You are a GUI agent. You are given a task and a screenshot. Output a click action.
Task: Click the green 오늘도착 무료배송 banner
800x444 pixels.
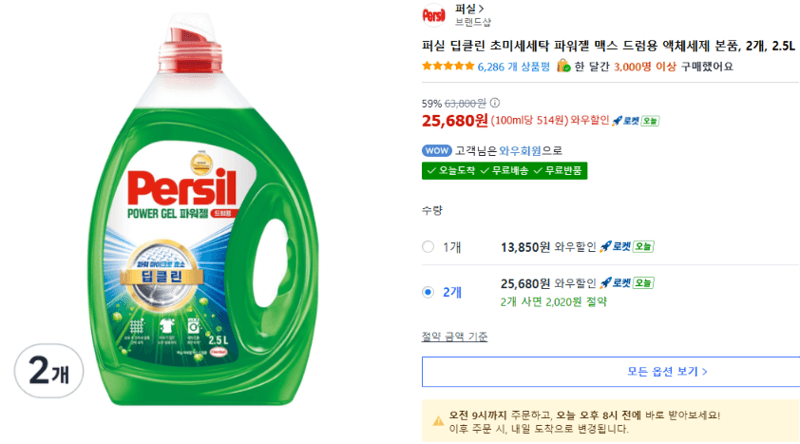click(505, 170)
